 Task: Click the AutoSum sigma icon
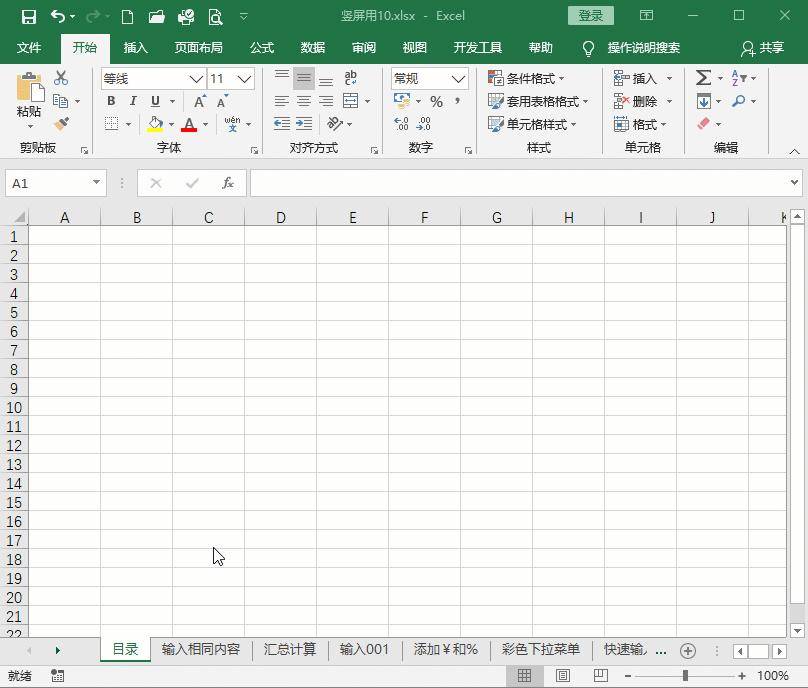pyautogui.click(x=703, y=78)
